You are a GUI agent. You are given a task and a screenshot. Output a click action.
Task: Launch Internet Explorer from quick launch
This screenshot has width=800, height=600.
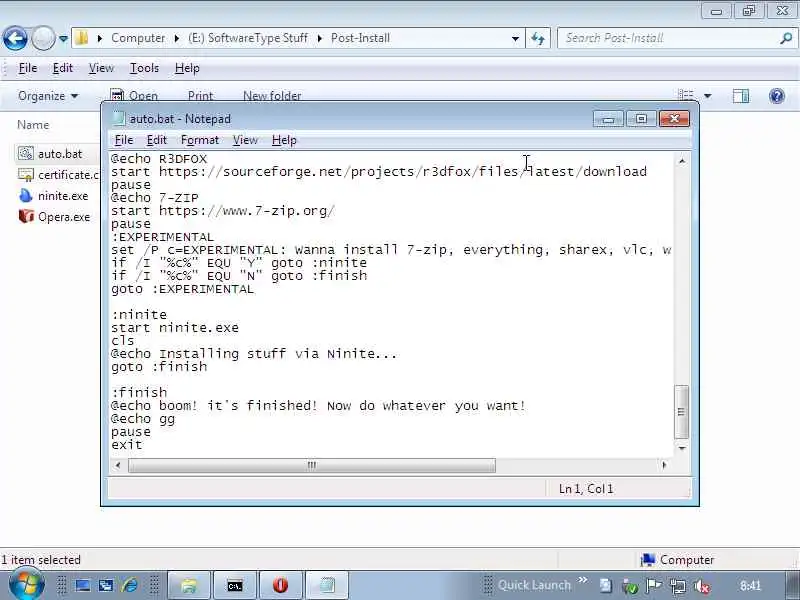pyautogui.click(x=130, y=585)
